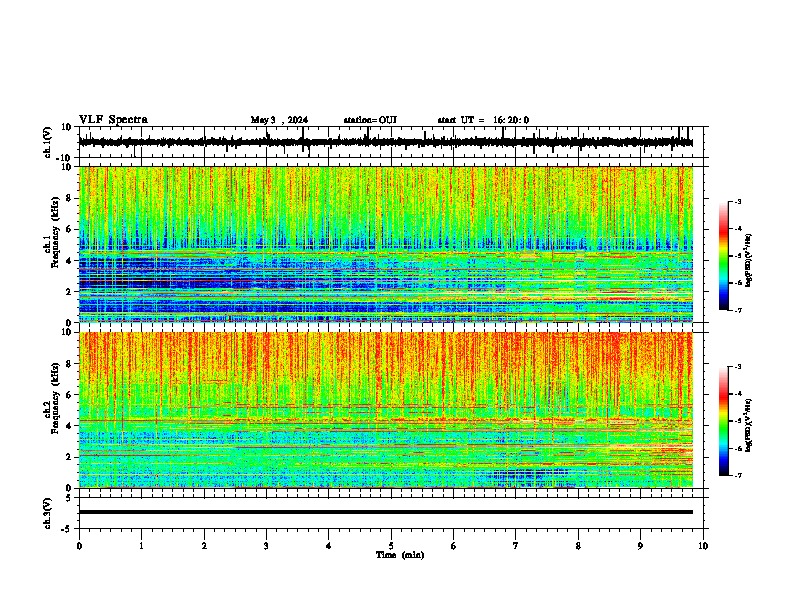
Task: Select the "Time (min)" axis label
Action: coord(400,555)
